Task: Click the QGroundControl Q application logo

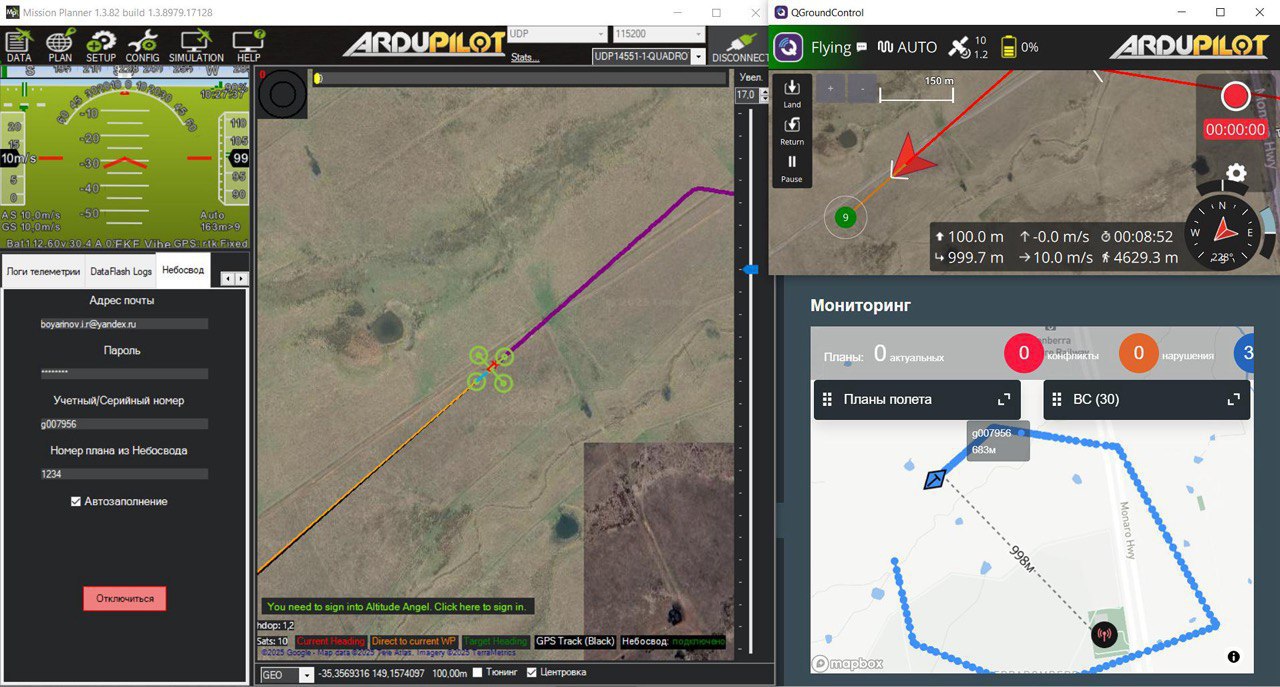Action: [789, 47]
